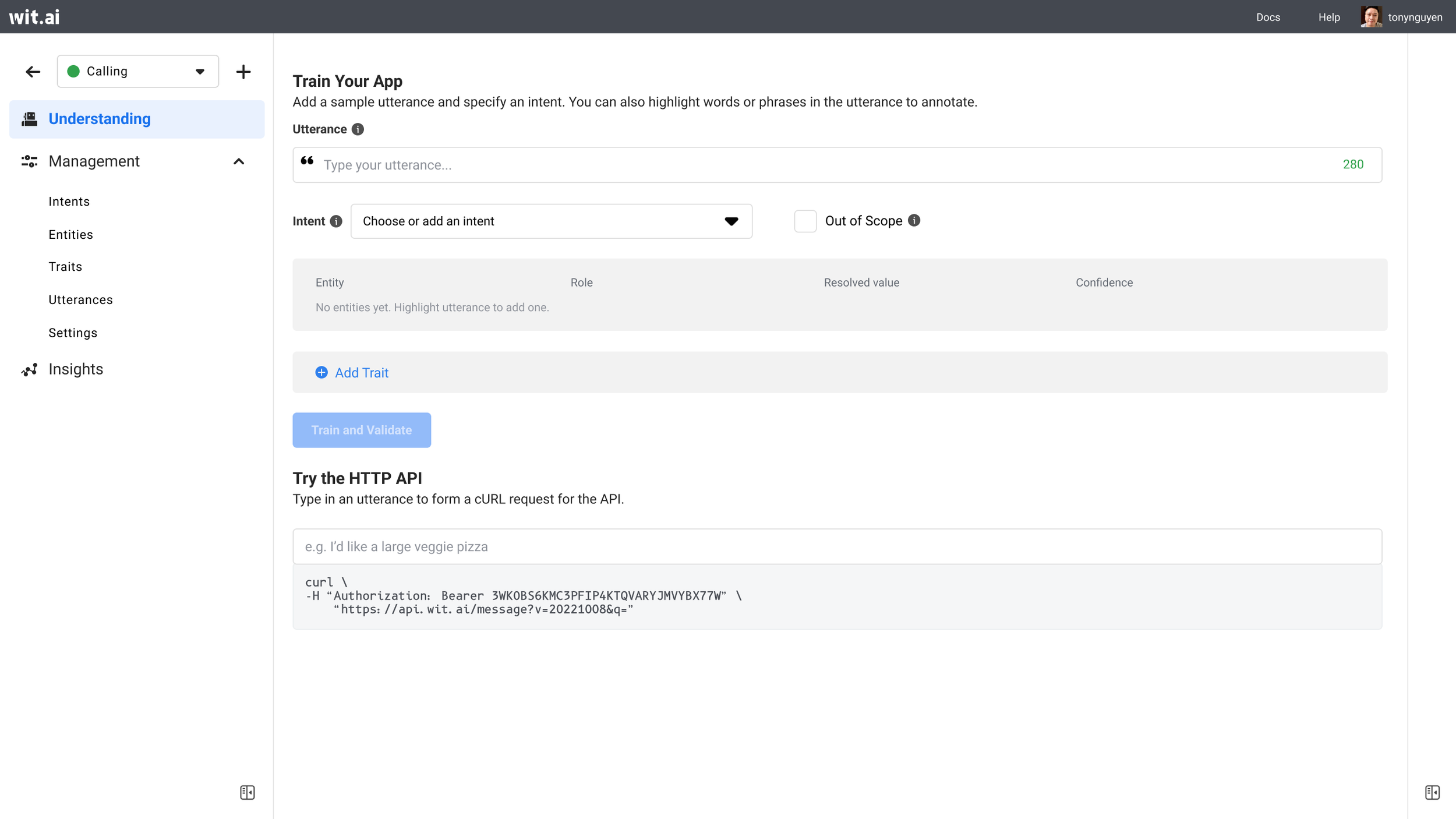
Task: Click the Intent info icon
Action: [336, 221]
